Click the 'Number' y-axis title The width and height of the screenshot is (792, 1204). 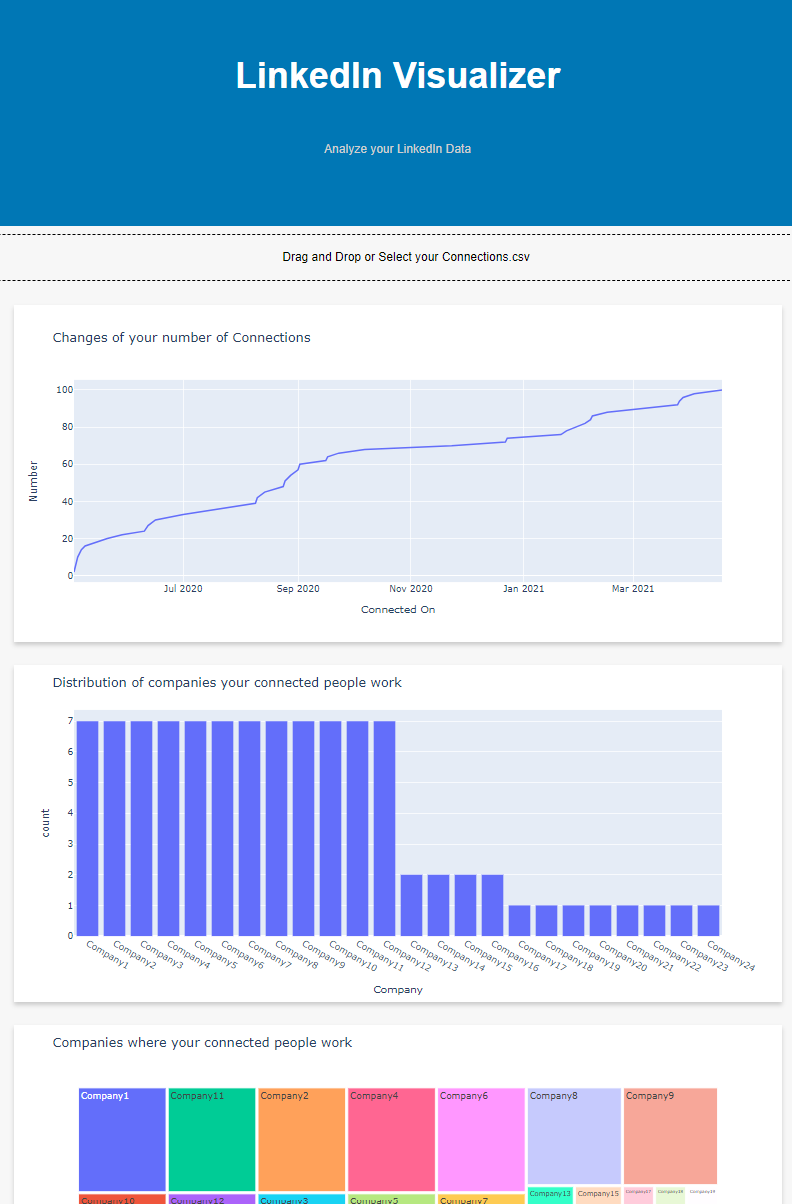[34, 481]
